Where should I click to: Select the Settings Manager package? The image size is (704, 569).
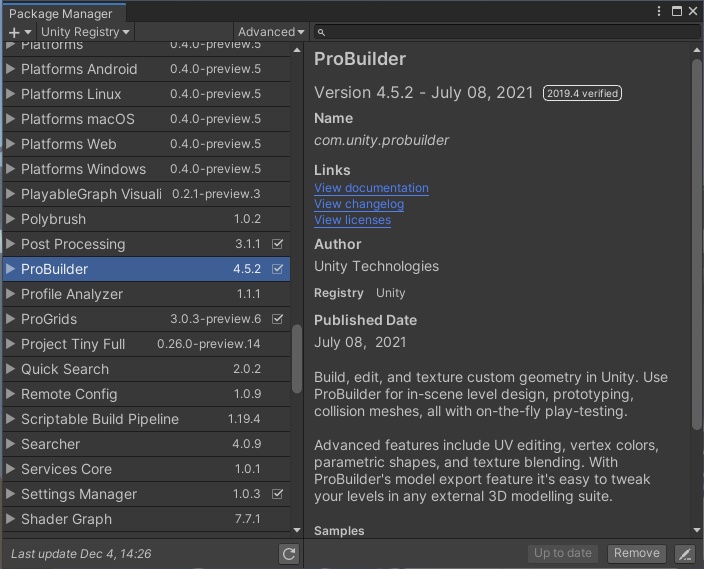pos(146,494)
